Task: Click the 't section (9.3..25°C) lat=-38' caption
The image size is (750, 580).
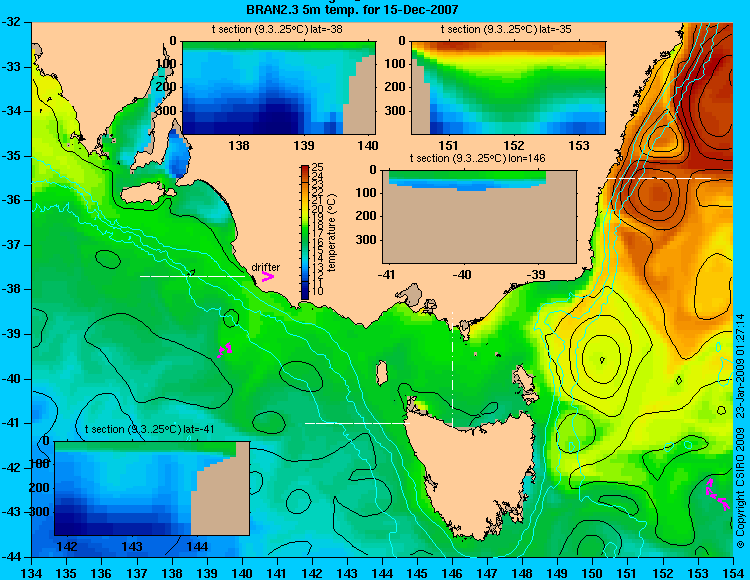Action: tap(277, 30)
